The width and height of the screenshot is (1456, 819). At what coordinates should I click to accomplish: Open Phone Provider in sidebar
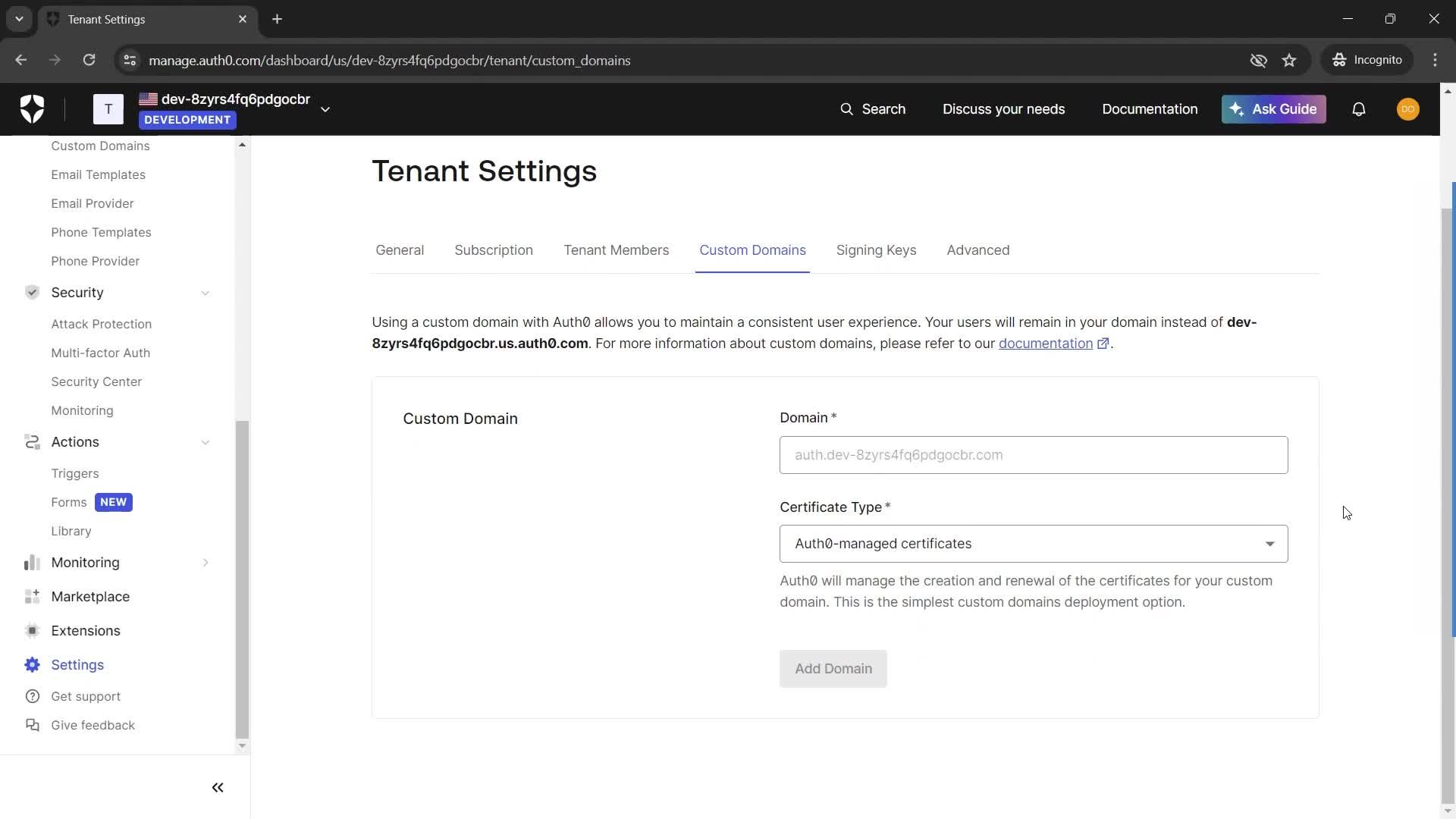click(95, 261)
